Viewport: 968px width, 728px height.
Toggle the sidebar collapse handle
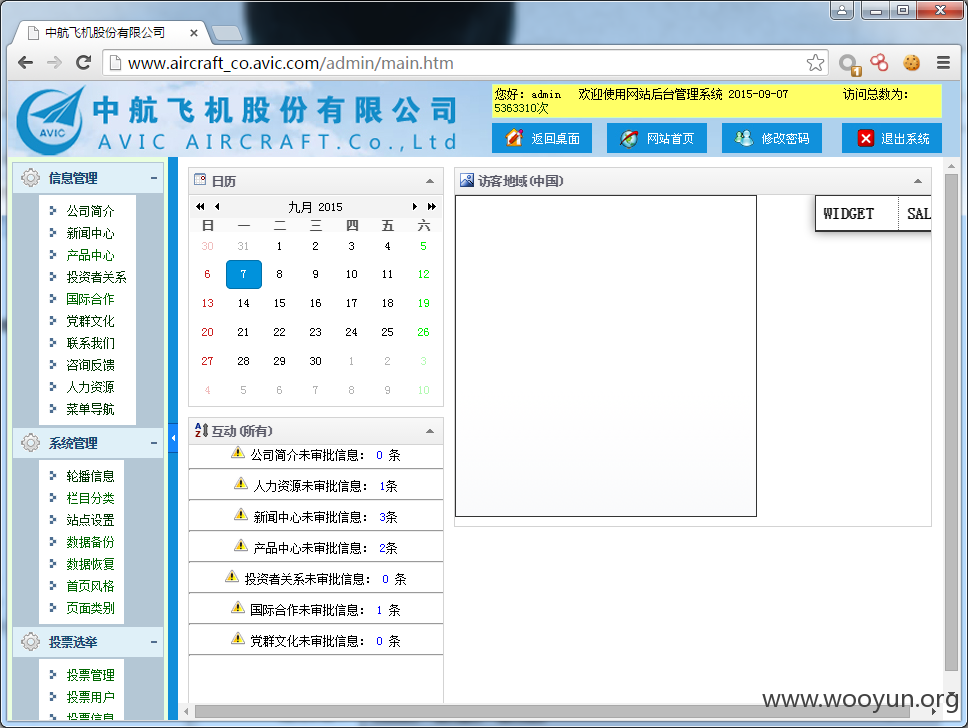[173, 438]
